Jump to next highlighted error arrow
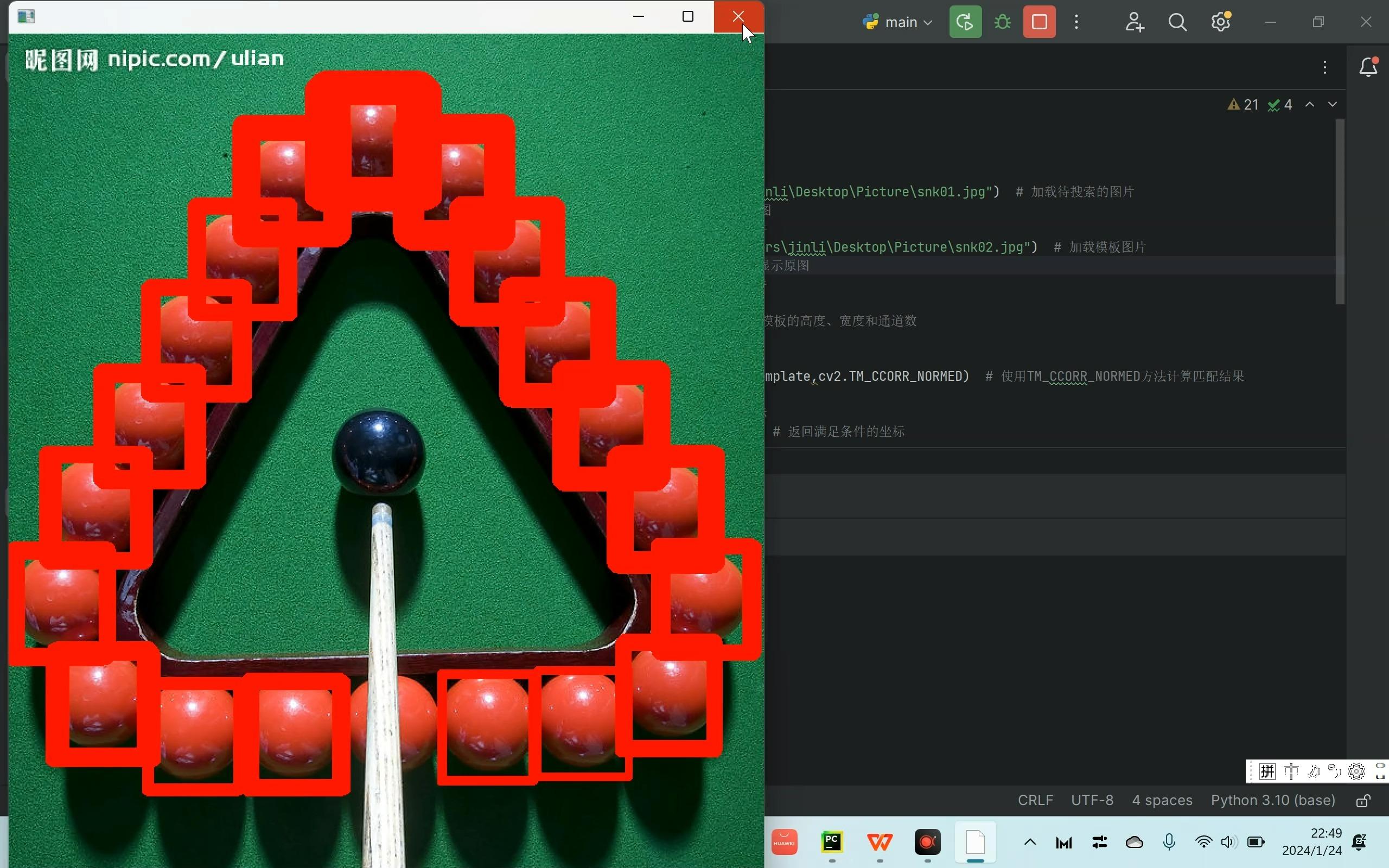The height and width of the screenshot is (868, 1389). [1332, 105]
